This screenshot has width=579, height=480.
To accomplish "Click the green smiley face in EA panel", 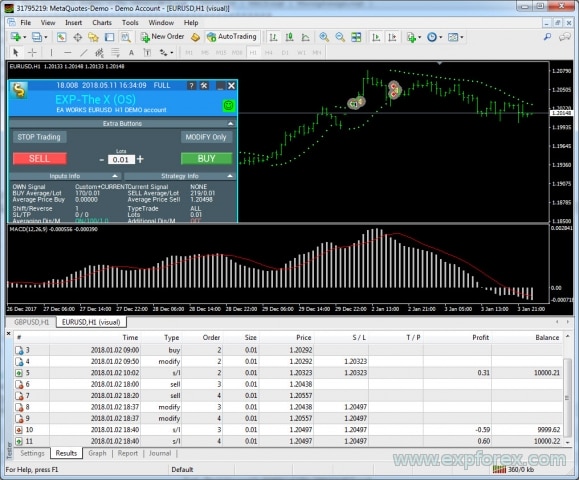I will (x=229, y=106).
